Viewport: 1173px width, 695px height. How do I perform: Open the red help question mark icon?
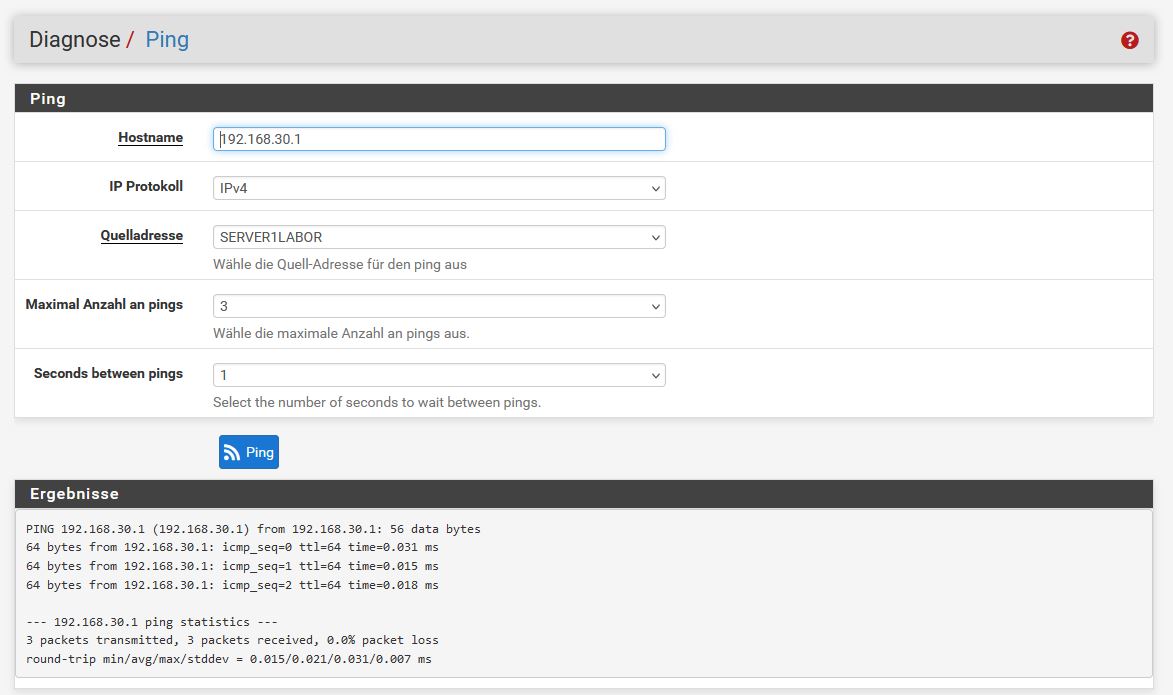1129,41
